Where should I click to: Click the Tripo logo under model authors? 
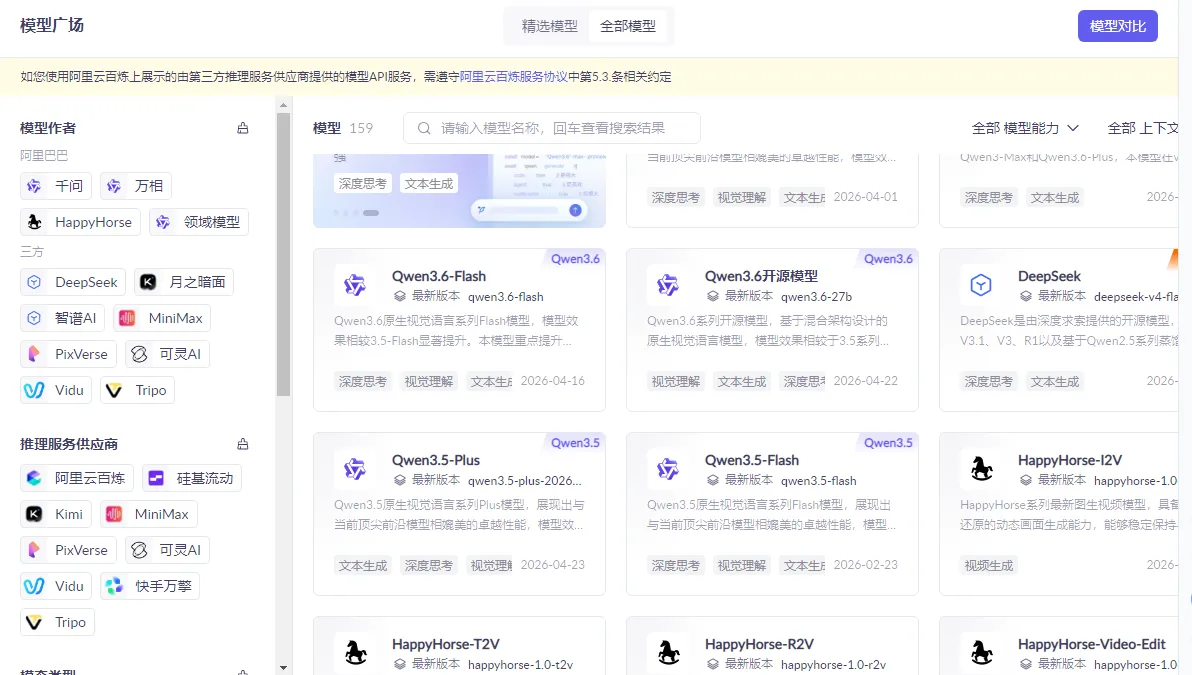[x=114, y=390]
